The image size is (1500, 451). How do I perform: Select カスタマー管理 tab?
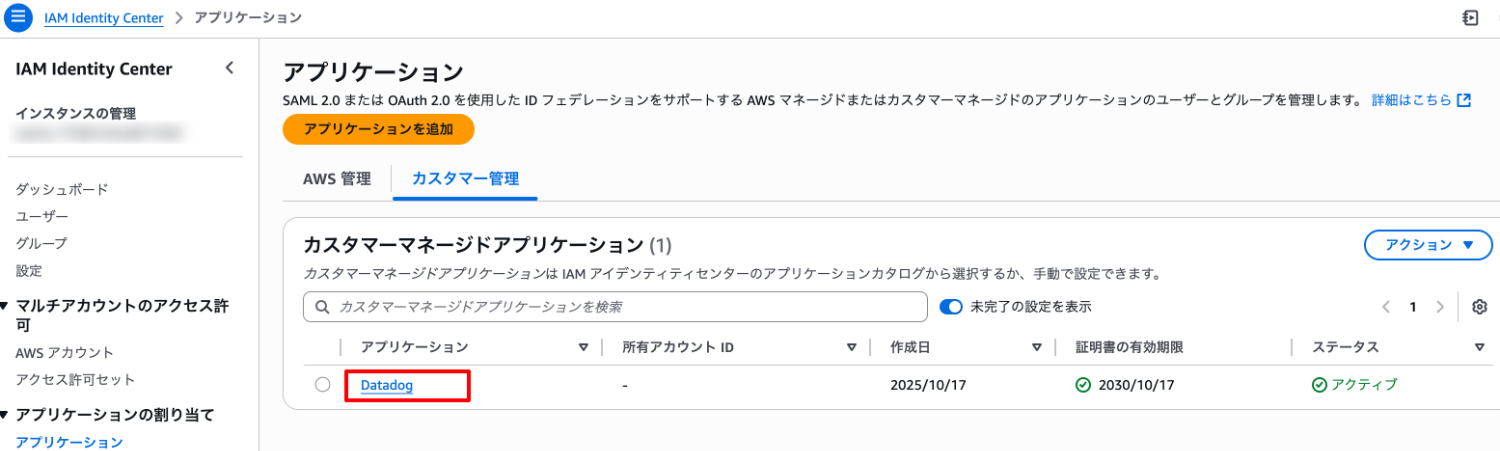click(465, 179)
